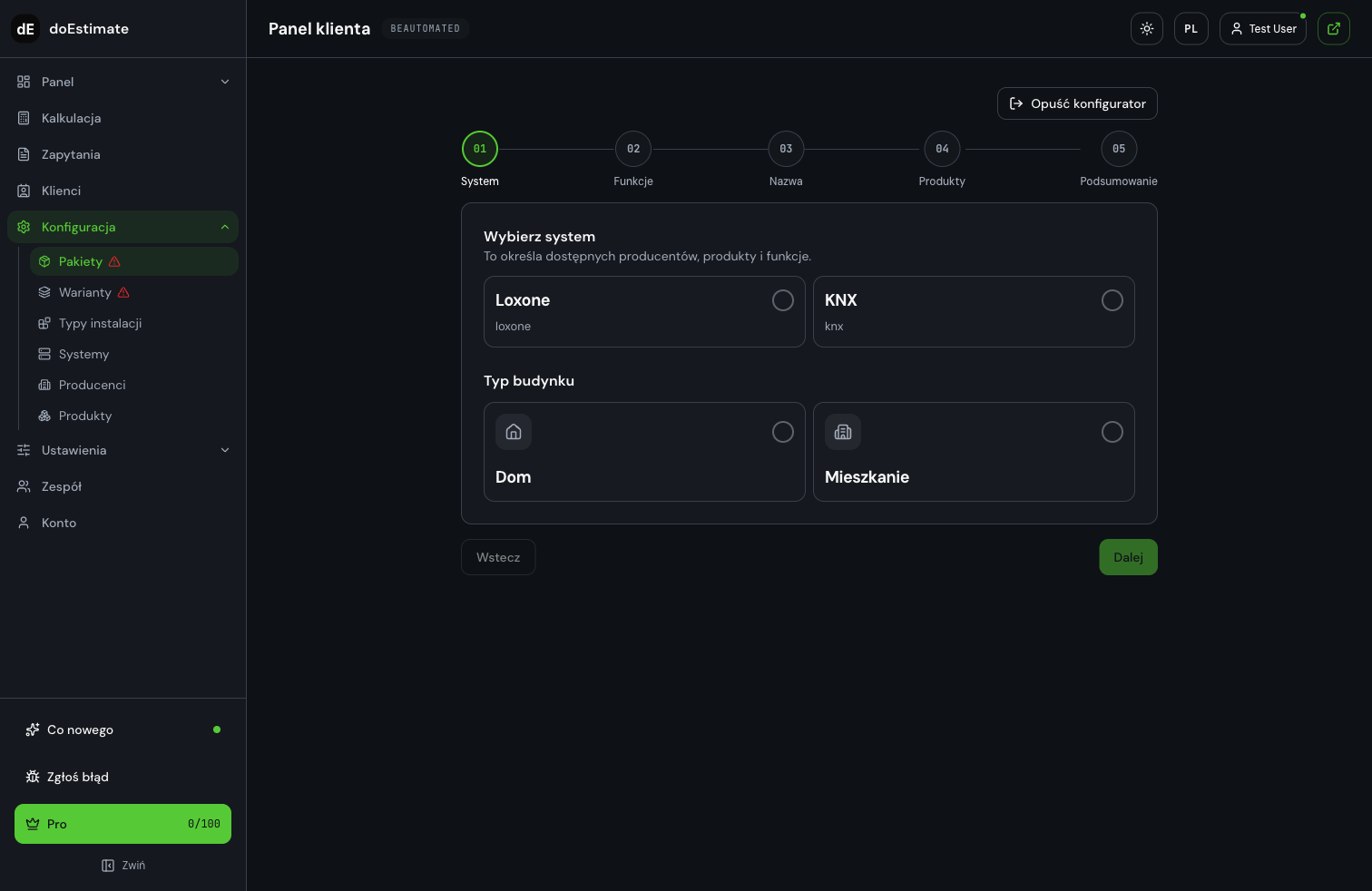Click the Wstecz button

[498, 557]
